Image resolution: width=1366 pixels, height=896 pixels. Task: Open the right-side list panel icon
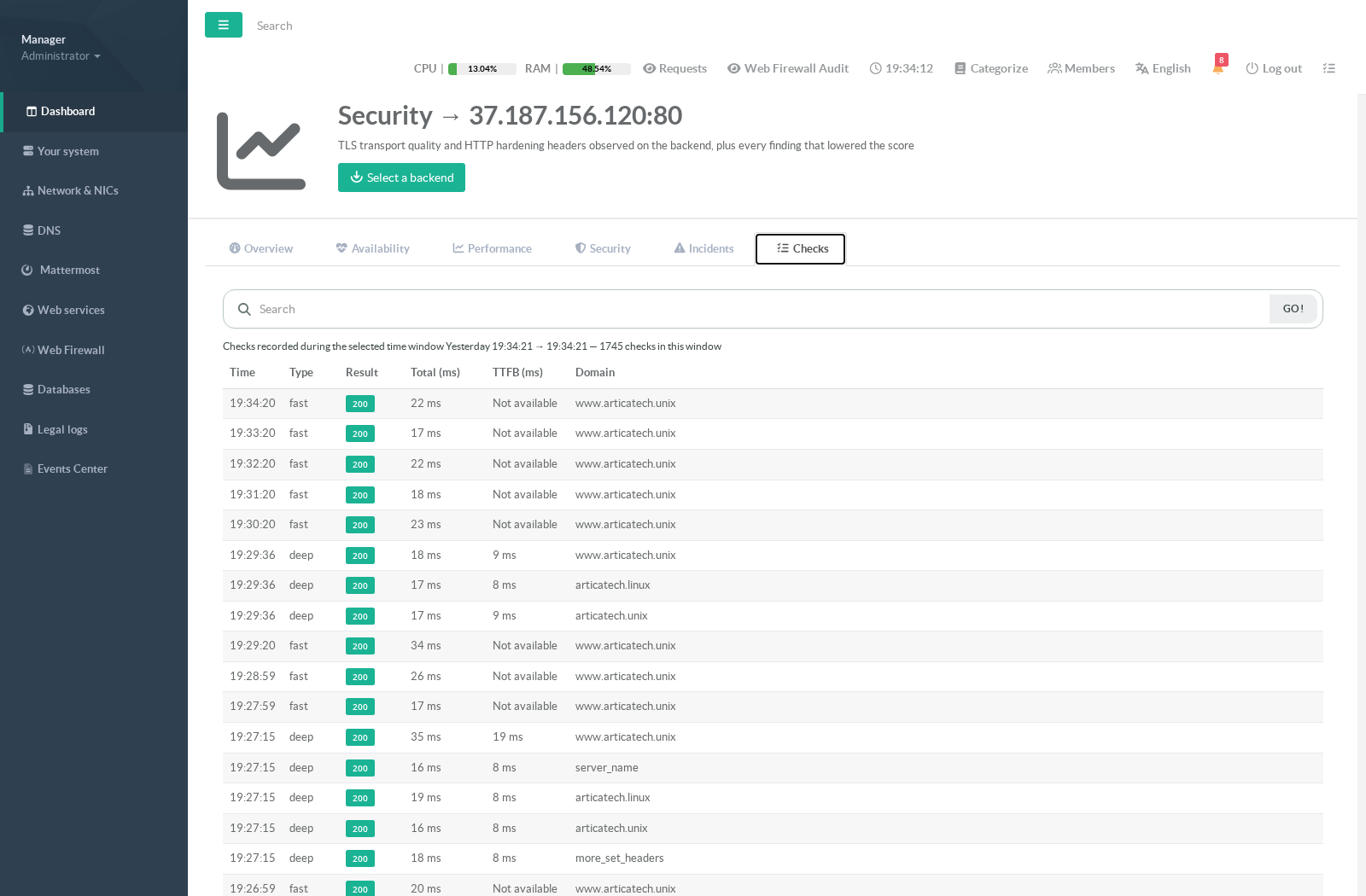coord(1329,68)
